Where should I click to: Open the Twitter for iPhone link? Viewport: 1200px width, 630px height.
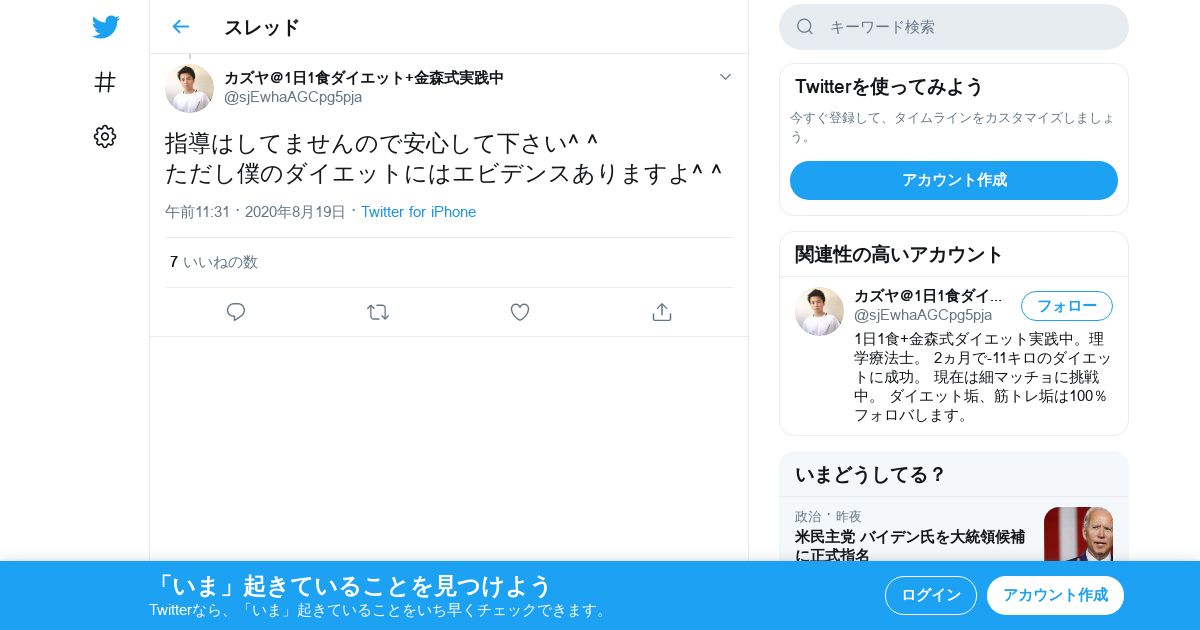[418, 212]
